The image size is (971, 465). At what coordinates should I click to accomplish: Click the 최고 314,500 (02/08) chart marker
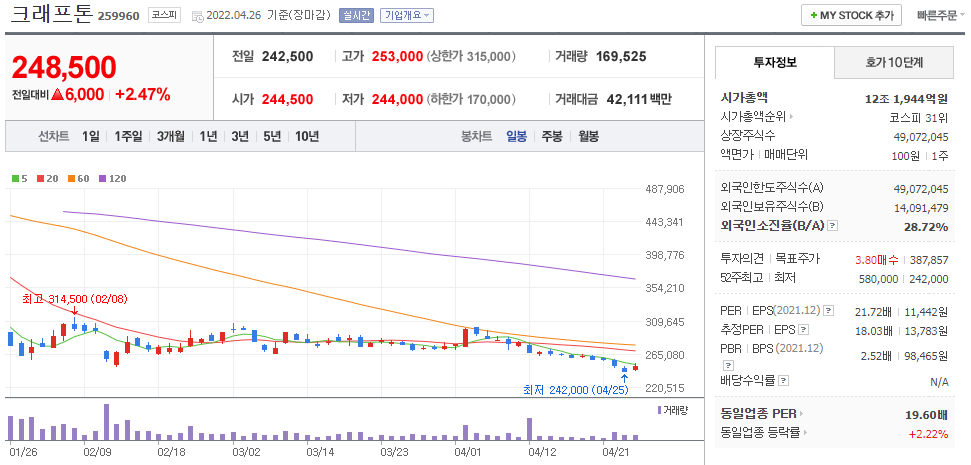click(x=75, y=300)
